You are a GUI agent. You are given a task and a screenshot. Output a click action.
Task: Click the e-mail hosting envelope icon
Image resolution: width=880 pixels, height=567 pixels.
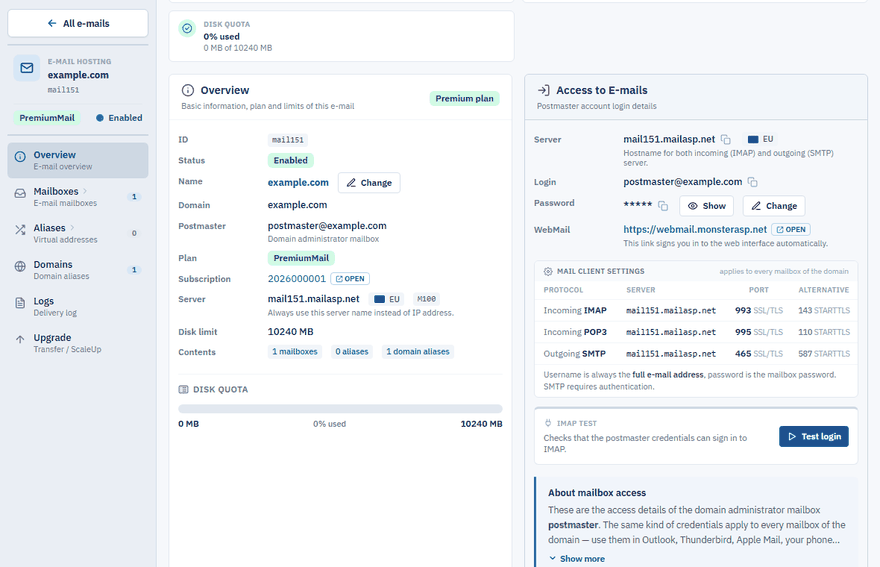(27, 68)
